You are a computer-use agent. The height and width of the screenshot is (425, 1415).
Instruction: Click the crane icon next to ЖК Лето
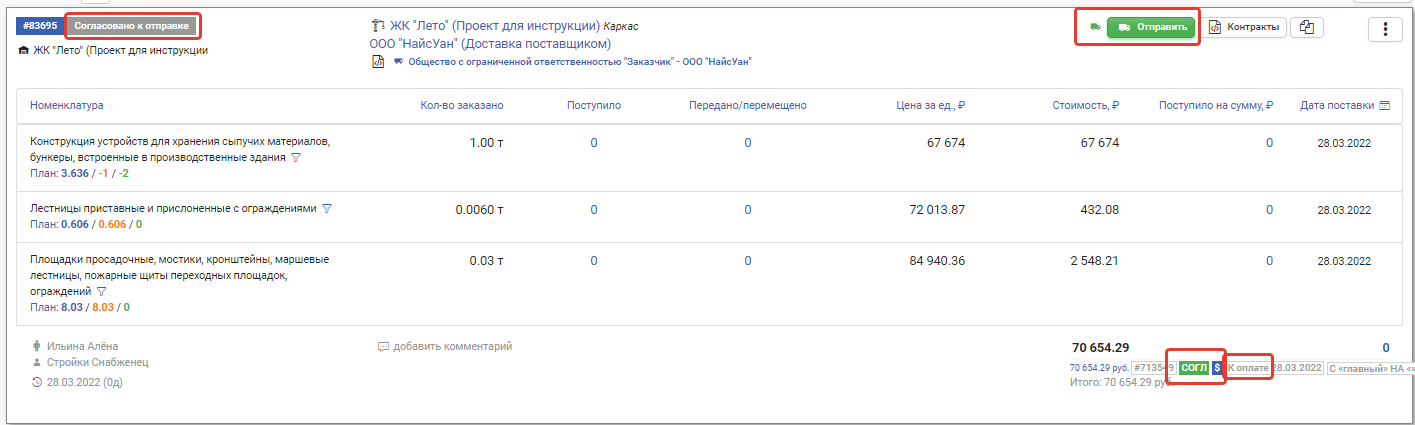[377, 26]
